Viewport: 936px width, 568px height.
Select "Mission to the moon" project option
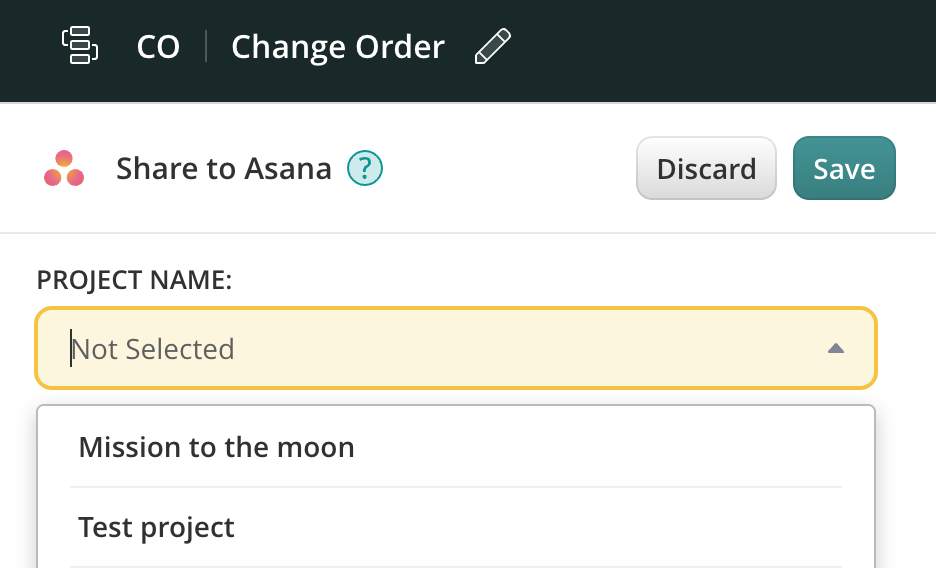pos(216,447)
